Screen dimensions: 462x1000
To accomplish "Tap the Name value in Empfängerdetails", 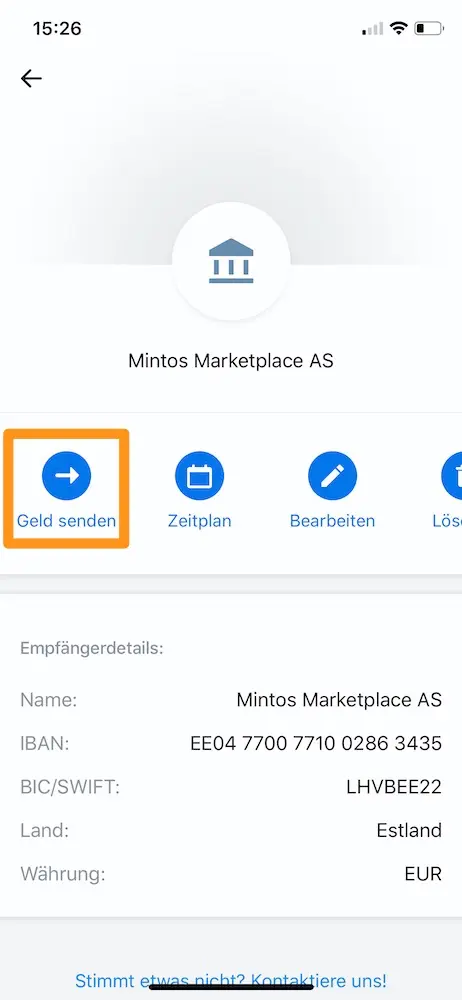I will pyautogui.click(x=339, y=700).
